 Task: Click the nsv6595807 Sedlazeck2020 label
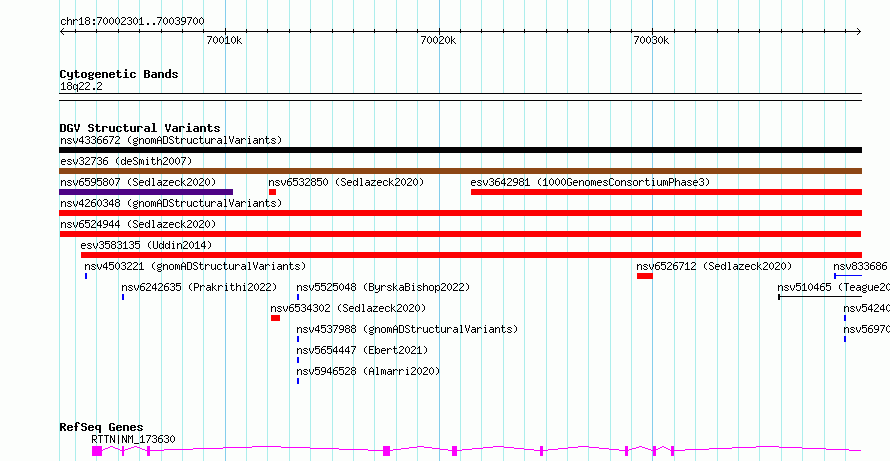point(138,182)
